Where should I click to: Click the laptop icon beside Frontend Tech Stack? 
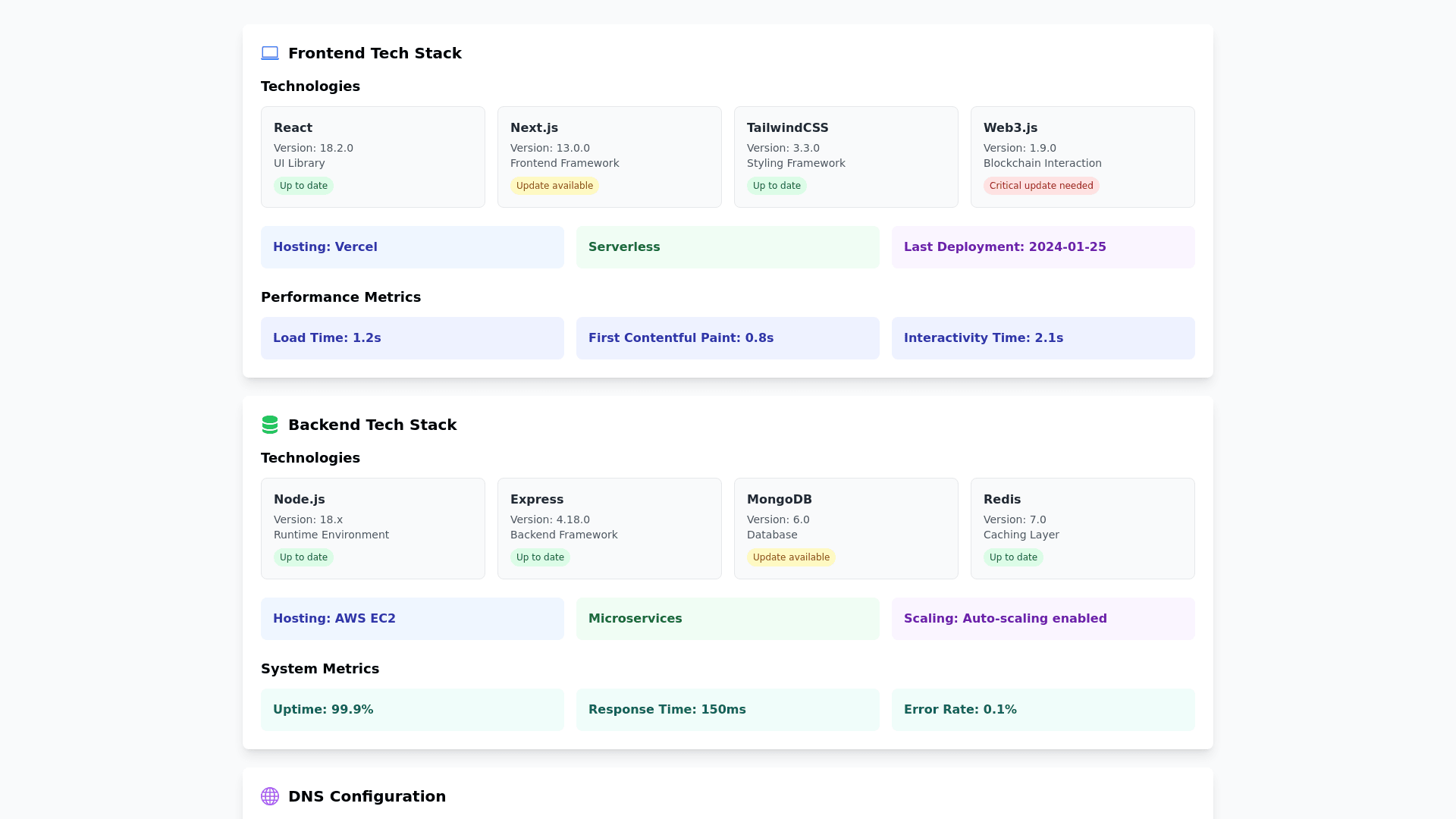[x=270, y=53]
